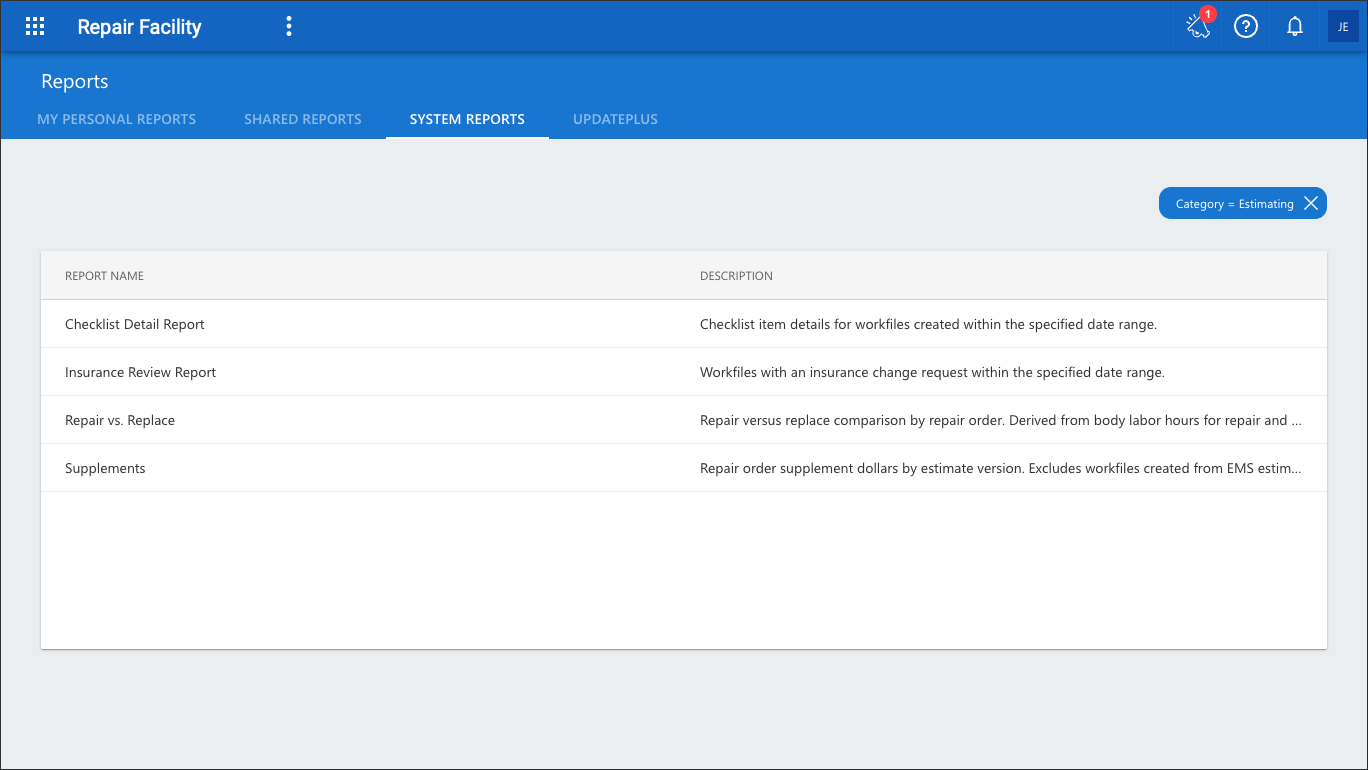Image resolution: width=1368 pixels, height=770 pixels.
Task: Click the Category = Estimating filter chip
Action: coord(1234,204)
